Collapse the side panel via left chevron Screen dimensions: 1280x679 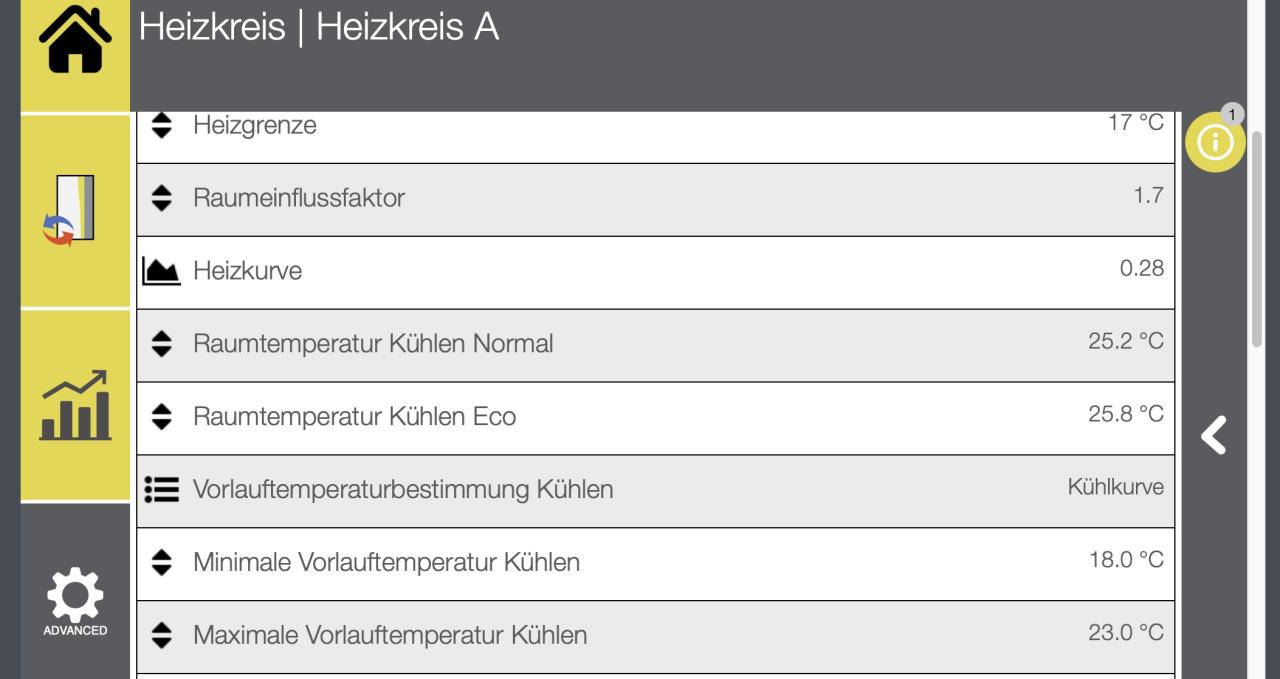(1213, 436)
